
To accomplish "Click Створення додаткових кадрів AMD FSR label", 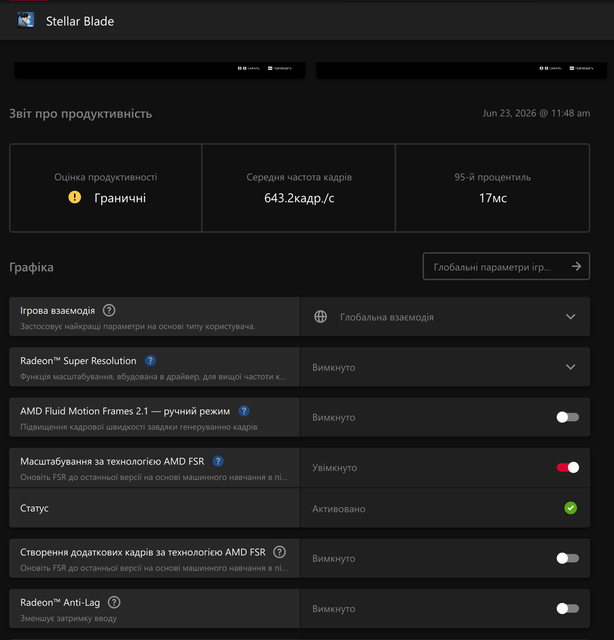I will pos(143,552).
